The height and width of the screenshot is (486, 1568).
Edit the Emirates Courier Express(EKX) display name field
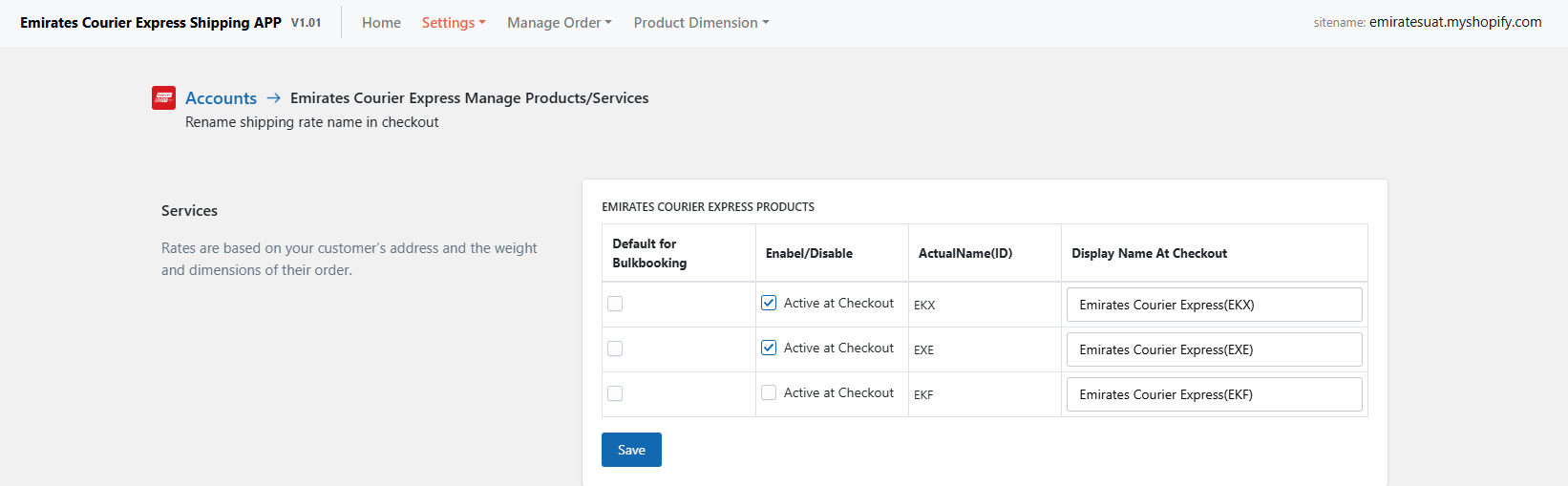(x=1214, y=305)
